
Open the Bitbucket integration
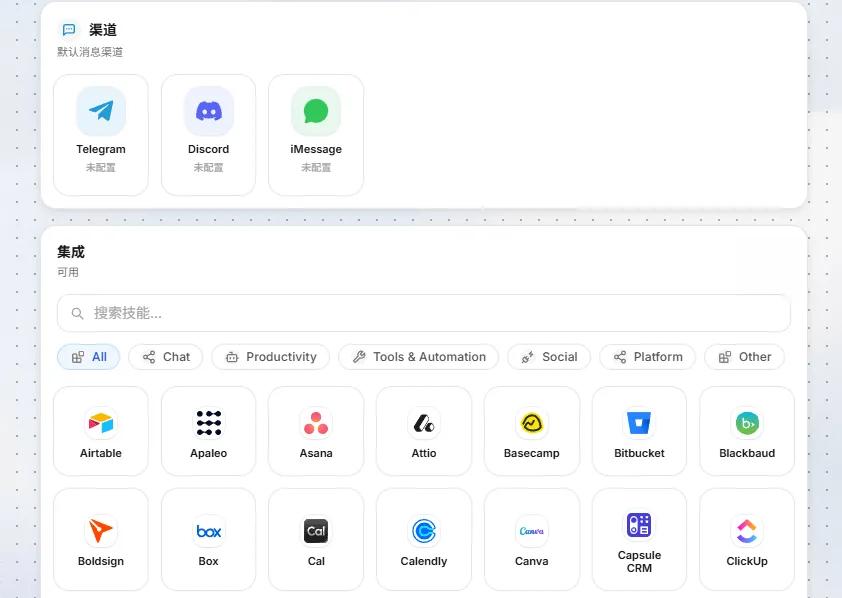click(x=639, y=431)
